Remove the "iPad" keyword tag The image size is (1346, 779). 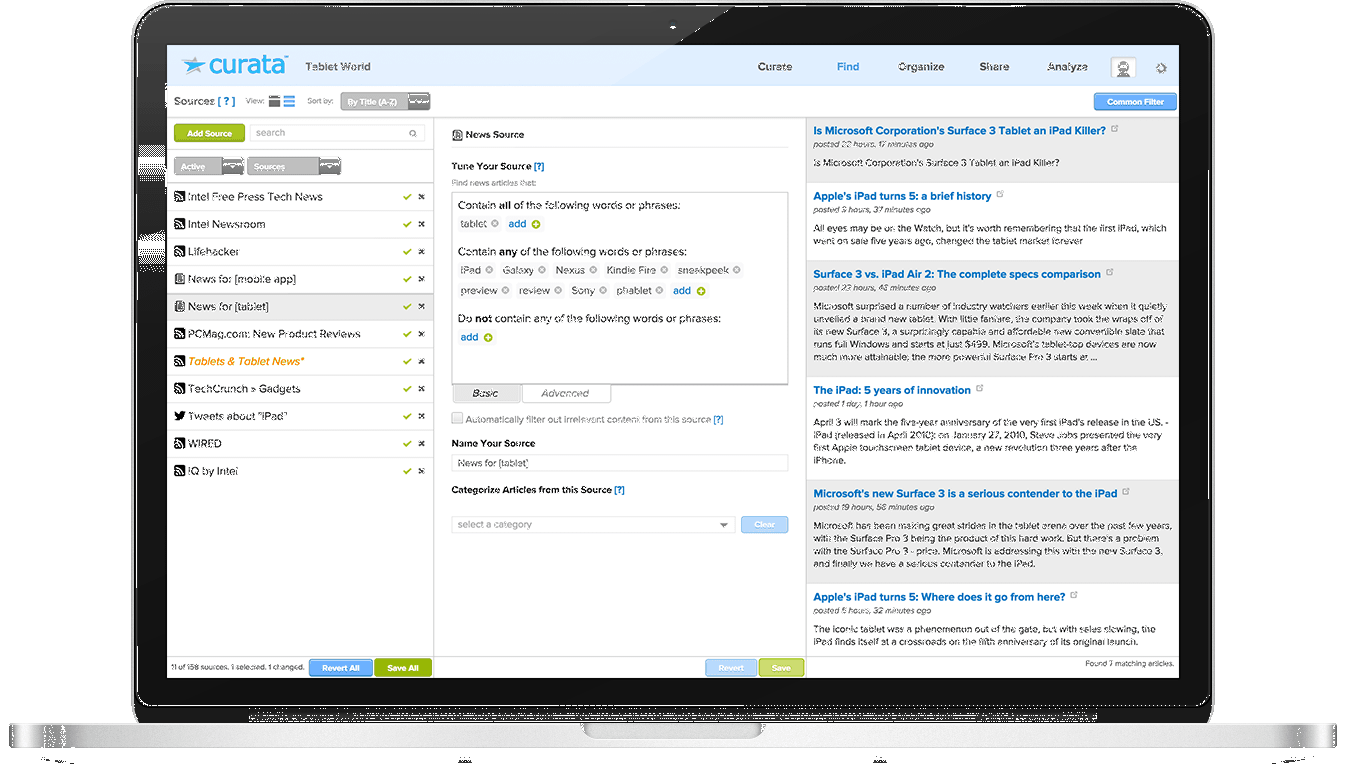tap(490, 270)
